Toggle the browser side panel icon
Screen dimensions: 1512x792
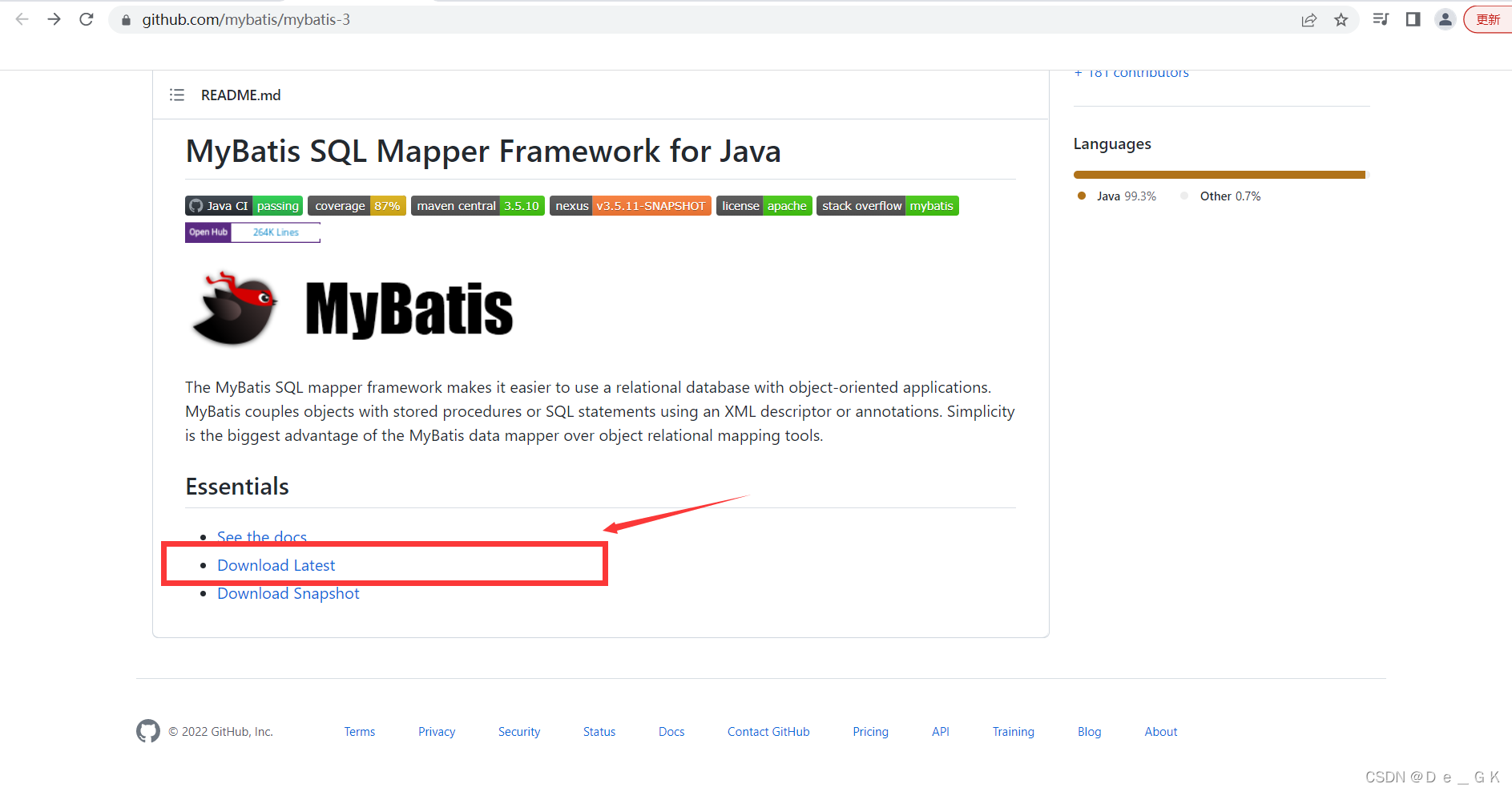[1413, 19]
